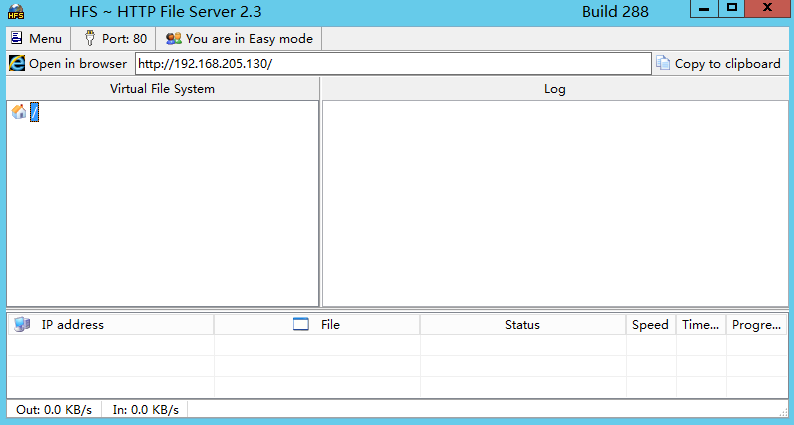Click the server URL address field
794x425 pixels.
click(x=393, y=64)
